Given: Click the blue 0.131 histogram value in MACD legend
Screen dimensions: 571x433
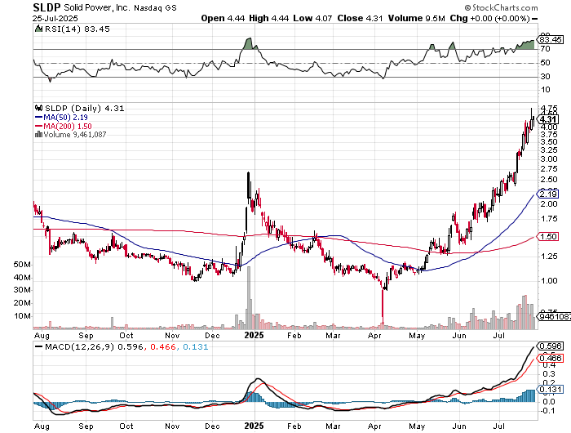Looking at the screenshot, I should point(196,347).
